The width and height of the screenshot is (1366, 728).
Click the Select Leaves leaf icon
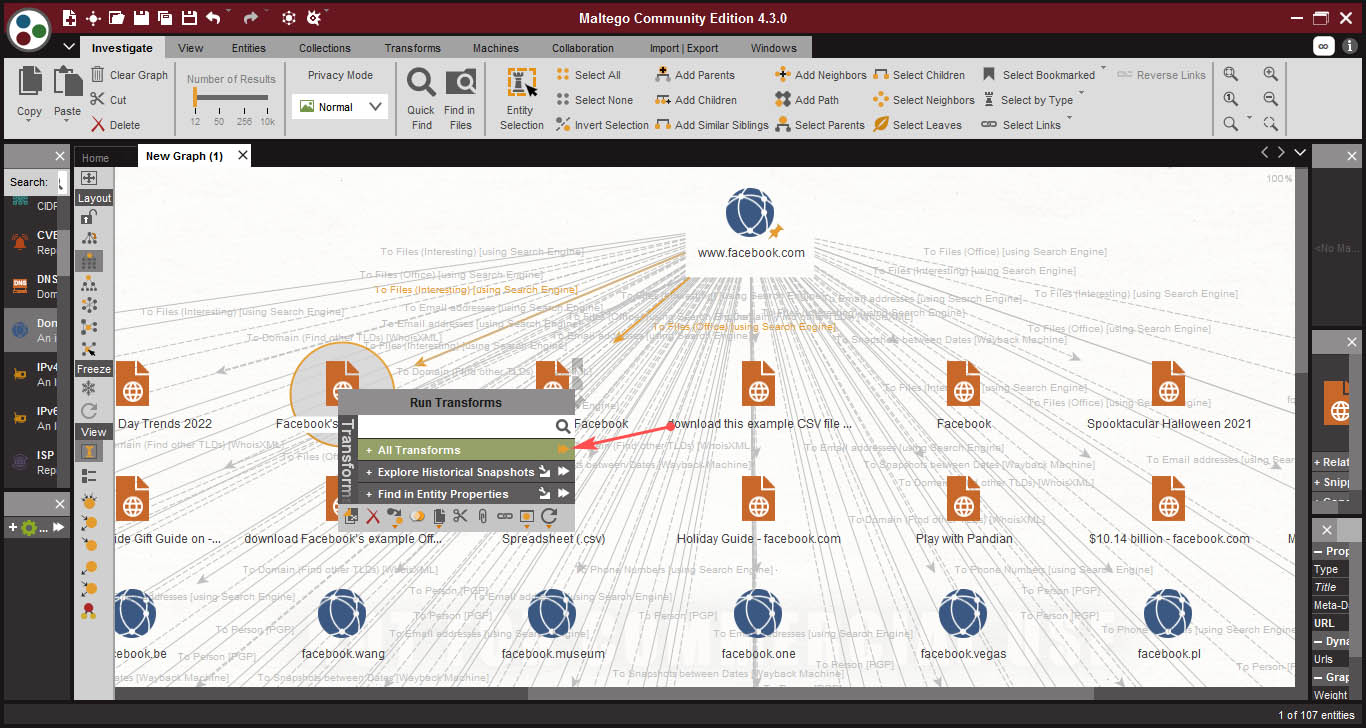click(881, 125)
